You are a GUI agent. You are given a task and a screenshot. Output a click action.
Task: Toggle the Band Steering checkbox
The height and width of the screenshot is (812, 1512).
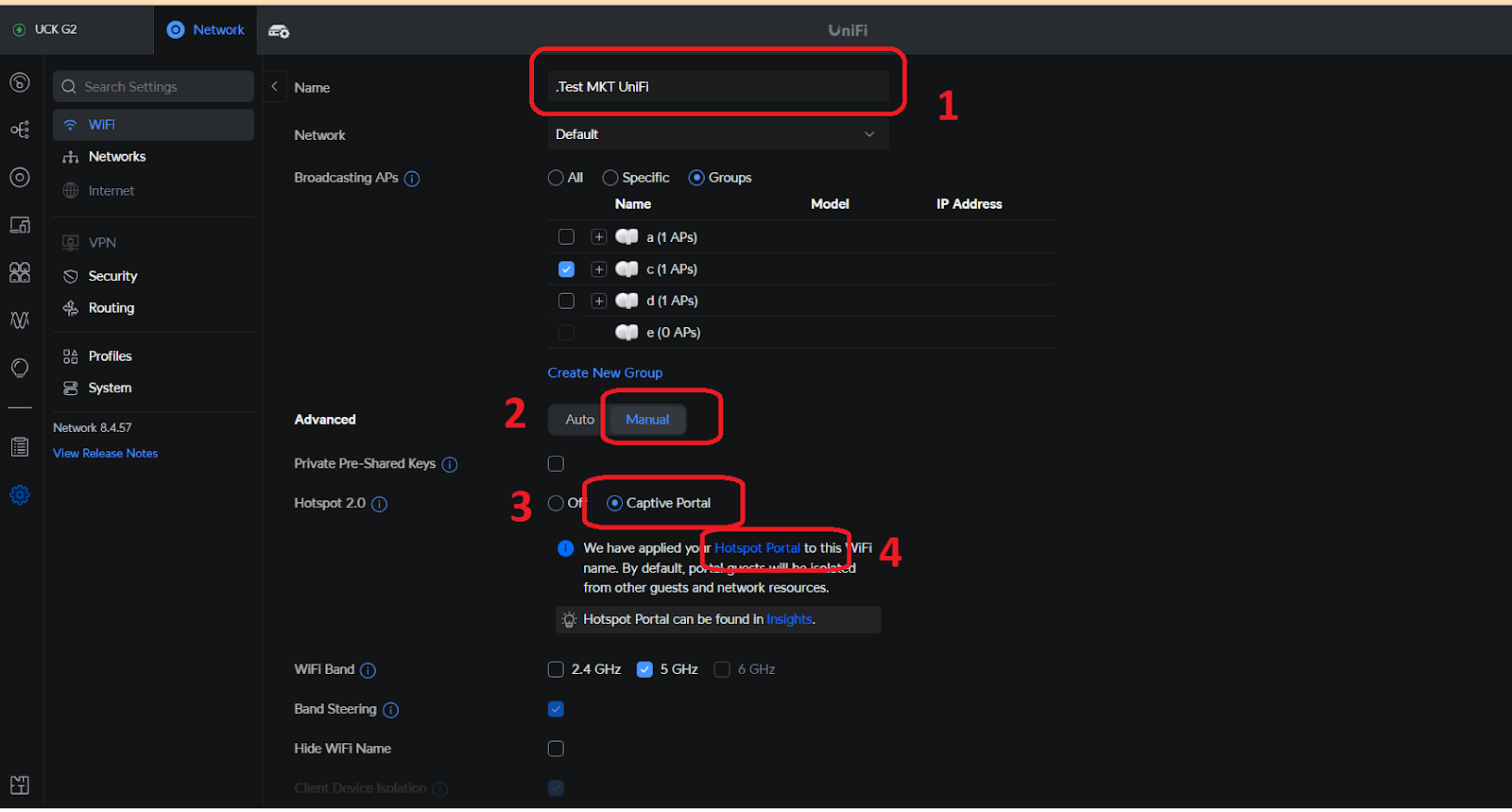pyautogui.click(x=556, y=709)
